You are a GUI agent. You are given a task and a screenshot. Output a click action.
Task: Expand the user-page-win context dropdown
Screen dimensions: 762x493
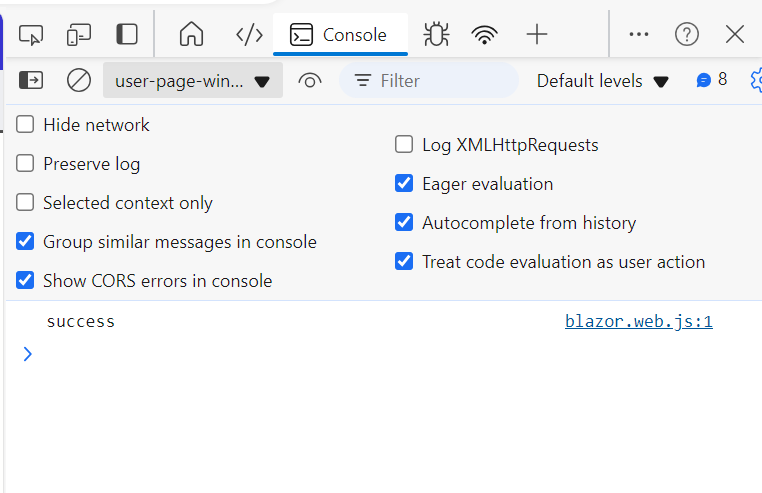[x=193, y=81]
